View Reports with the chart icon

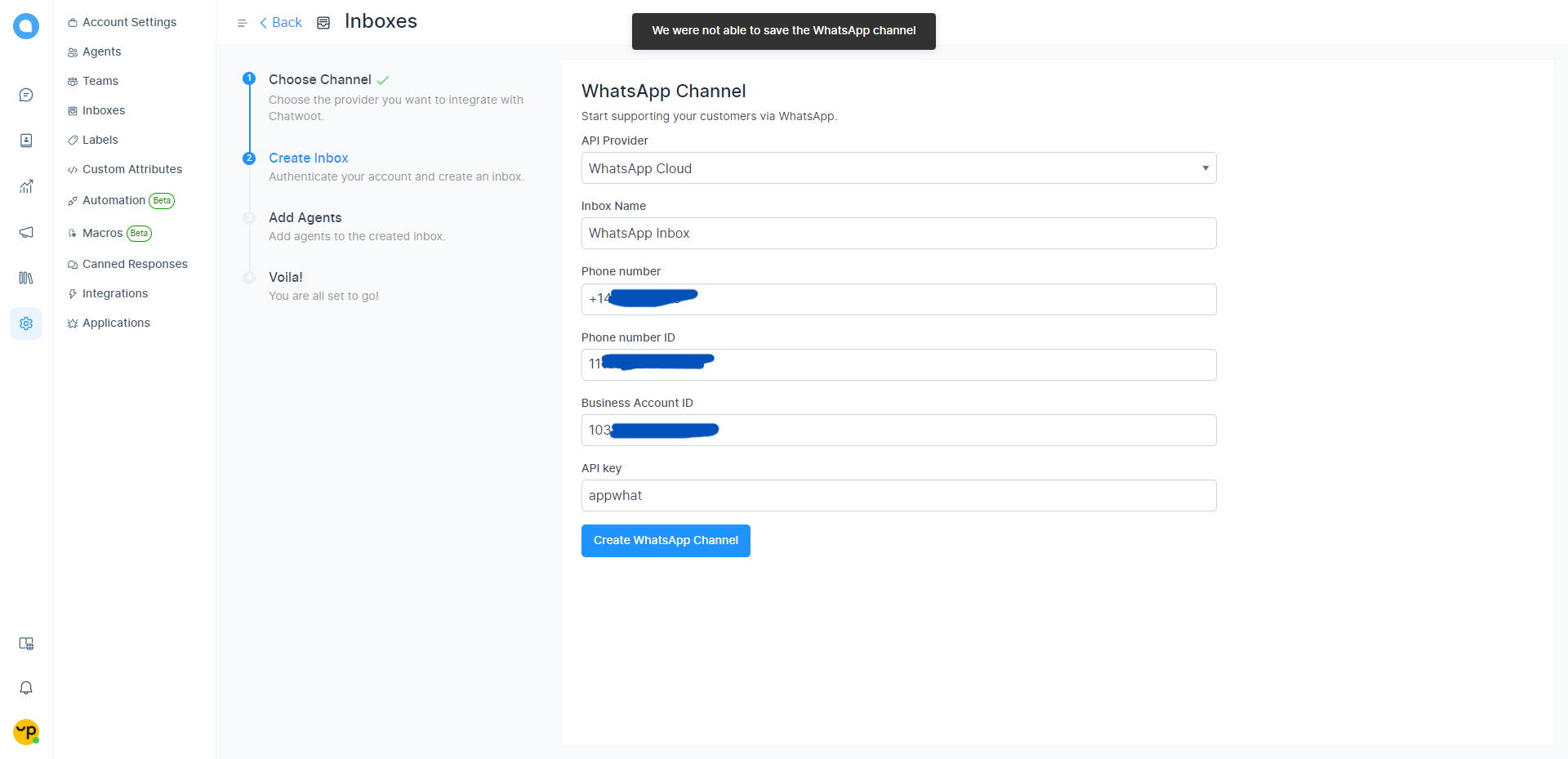point(26,186)
